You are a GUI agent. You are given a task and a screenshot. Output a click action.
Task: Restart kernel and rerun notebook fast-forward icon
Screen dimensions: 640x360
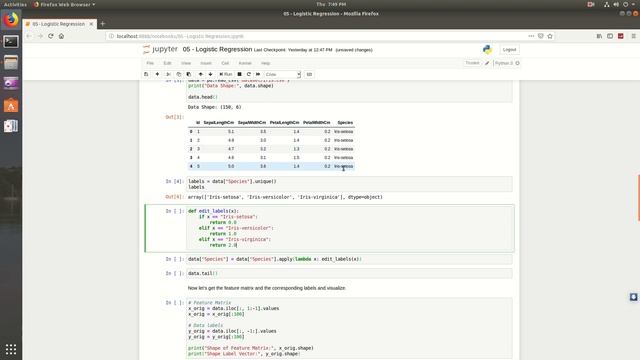(258, 74)
